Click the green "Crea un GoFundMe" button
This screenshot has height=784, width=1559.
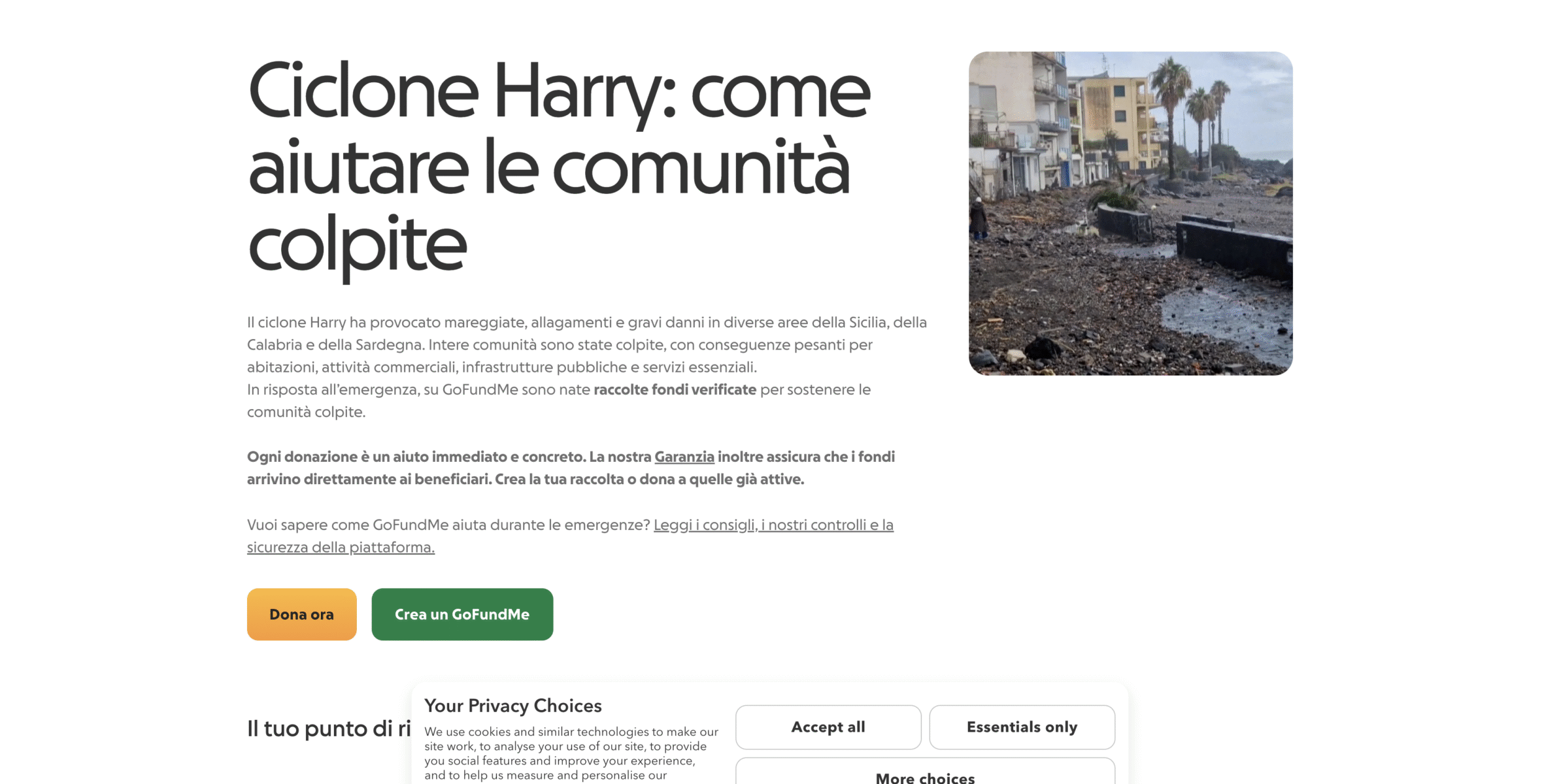coord(462,614)
